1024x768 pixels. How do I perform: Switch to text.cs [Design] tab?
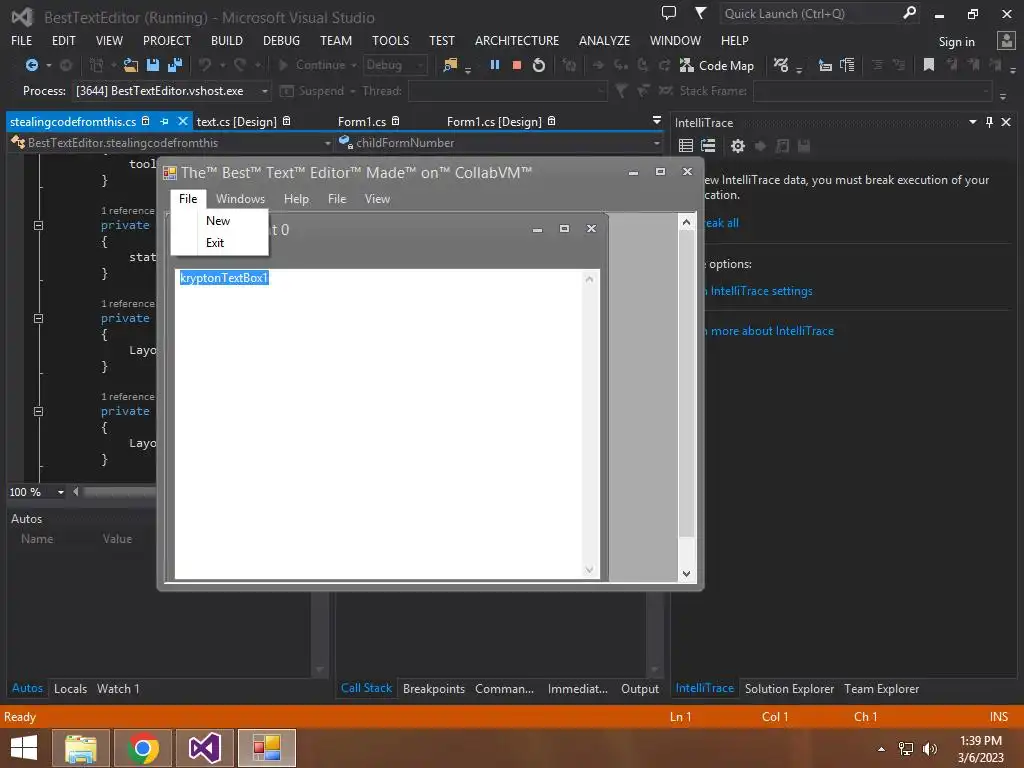237,121
